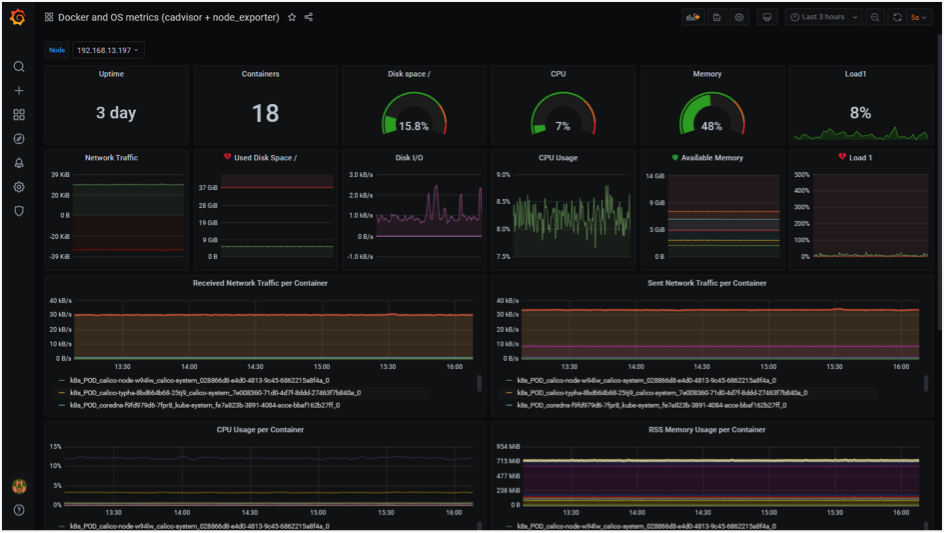Open the Containers panel title menu
The width and height of the screenshot is (944, 533).
pos(260,74)
